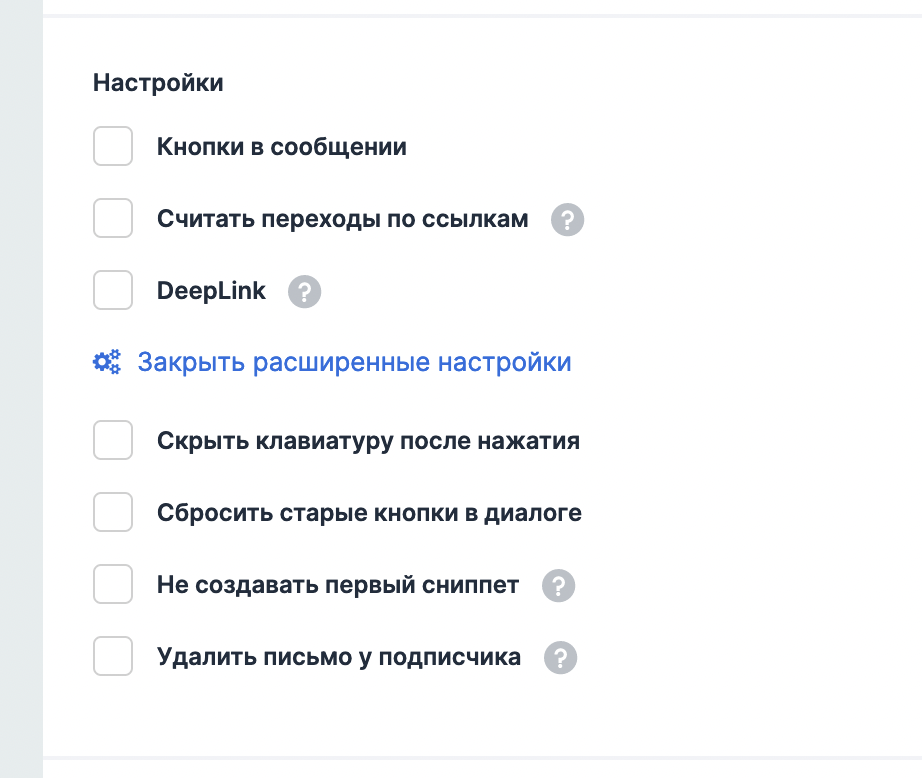Collapse via Закрыть расширенные настройки link

coord(354,362)
